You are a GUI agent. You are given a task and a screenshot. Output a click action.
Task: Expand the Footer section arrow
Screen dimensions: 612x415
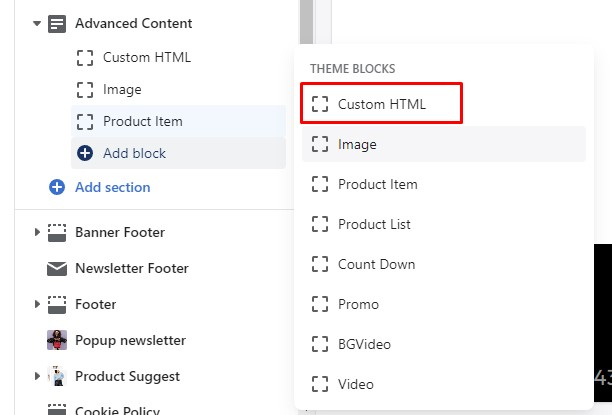[37, 304]
